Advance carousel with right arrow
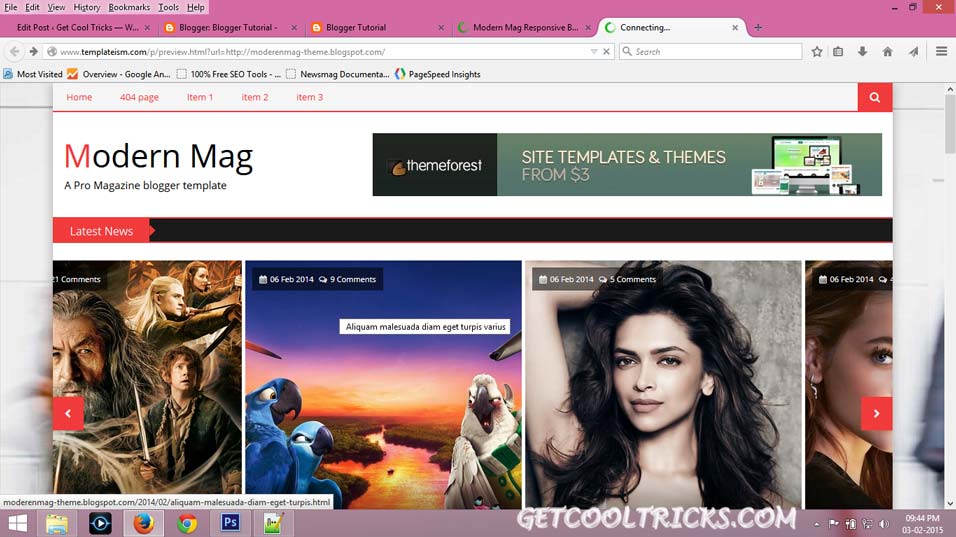956x537 pixels. tap(876, 413)
